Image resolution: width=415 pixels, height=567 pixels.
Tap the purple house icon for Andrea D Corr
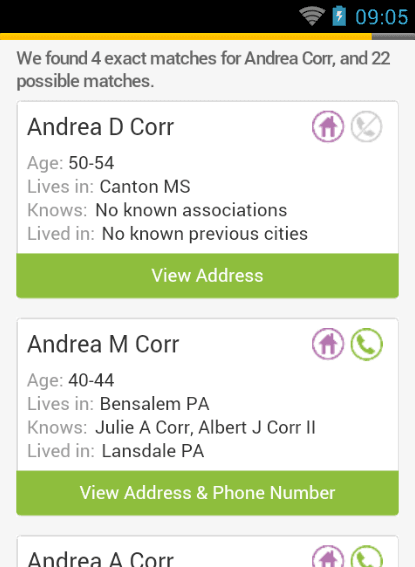click(328, 127)
